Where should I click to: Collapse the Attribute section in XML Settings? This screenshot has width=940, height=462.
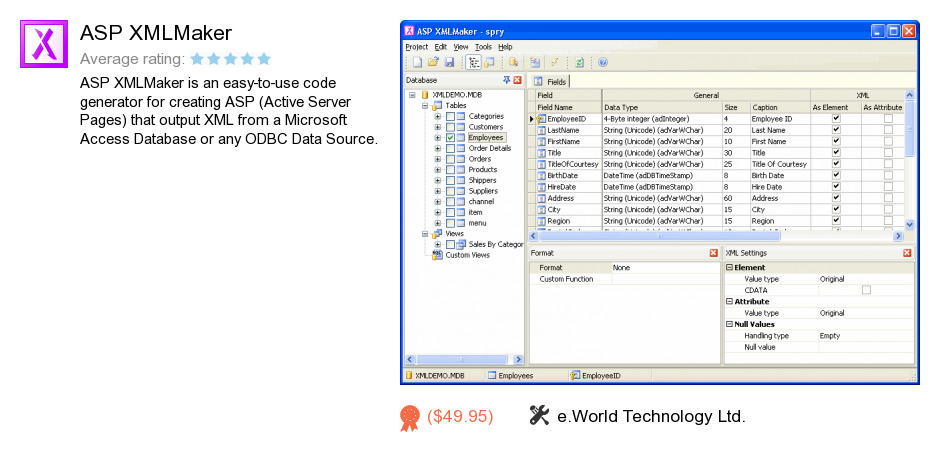[x=730, y=301]
